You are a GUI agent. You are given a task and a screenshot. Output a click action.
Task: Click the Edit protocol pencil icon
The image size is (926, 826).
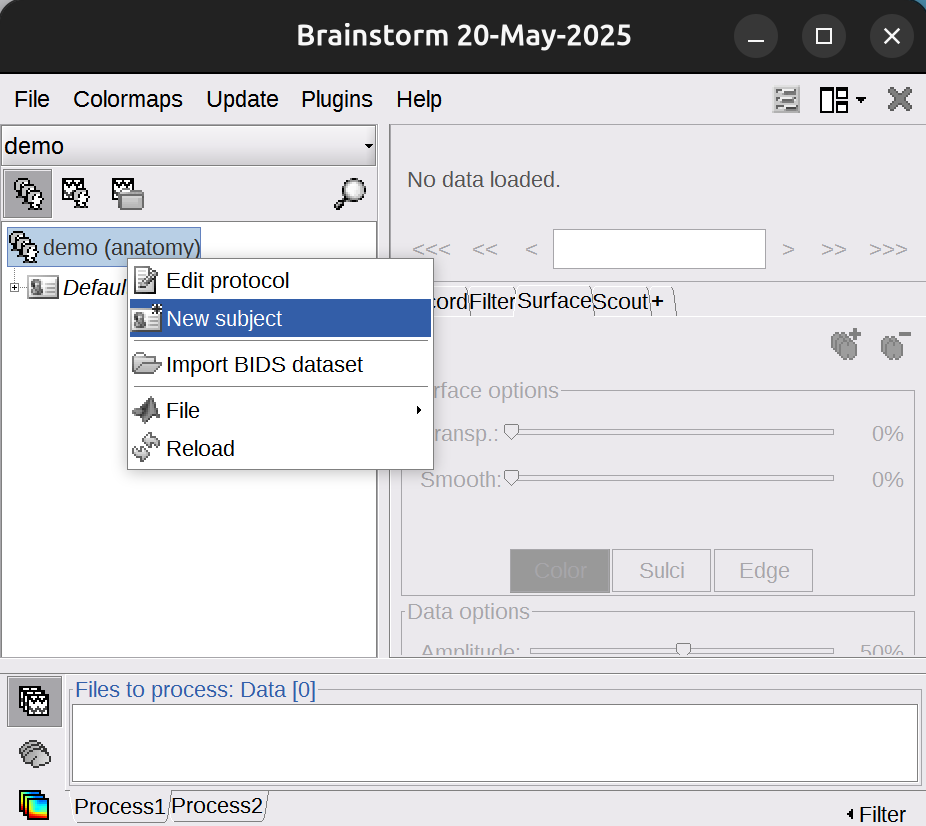tap(146, 280)
